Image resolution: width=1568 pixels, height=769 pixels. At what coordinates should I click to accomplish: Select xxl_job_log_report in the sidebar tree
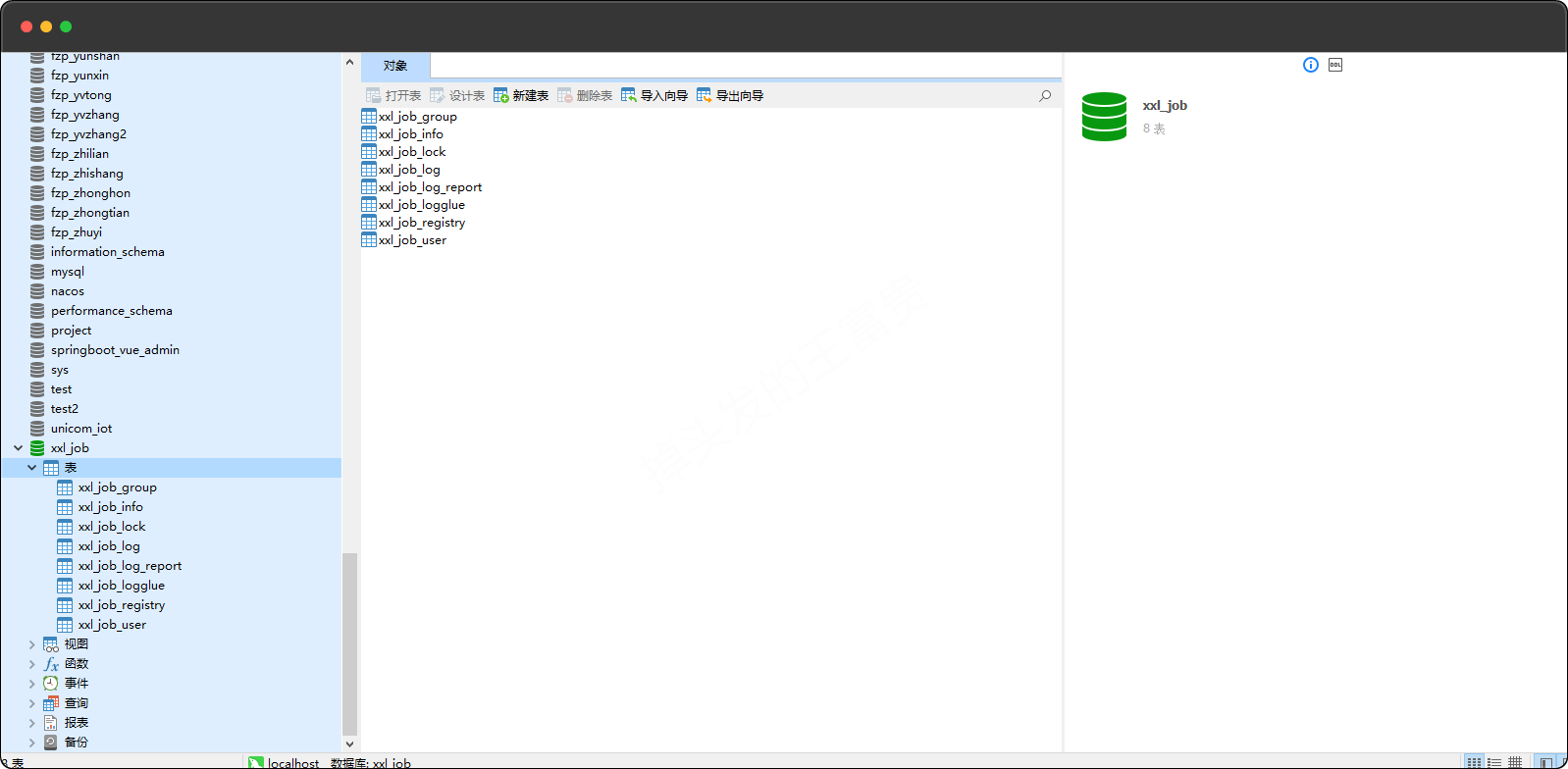[x=130, y=566]
